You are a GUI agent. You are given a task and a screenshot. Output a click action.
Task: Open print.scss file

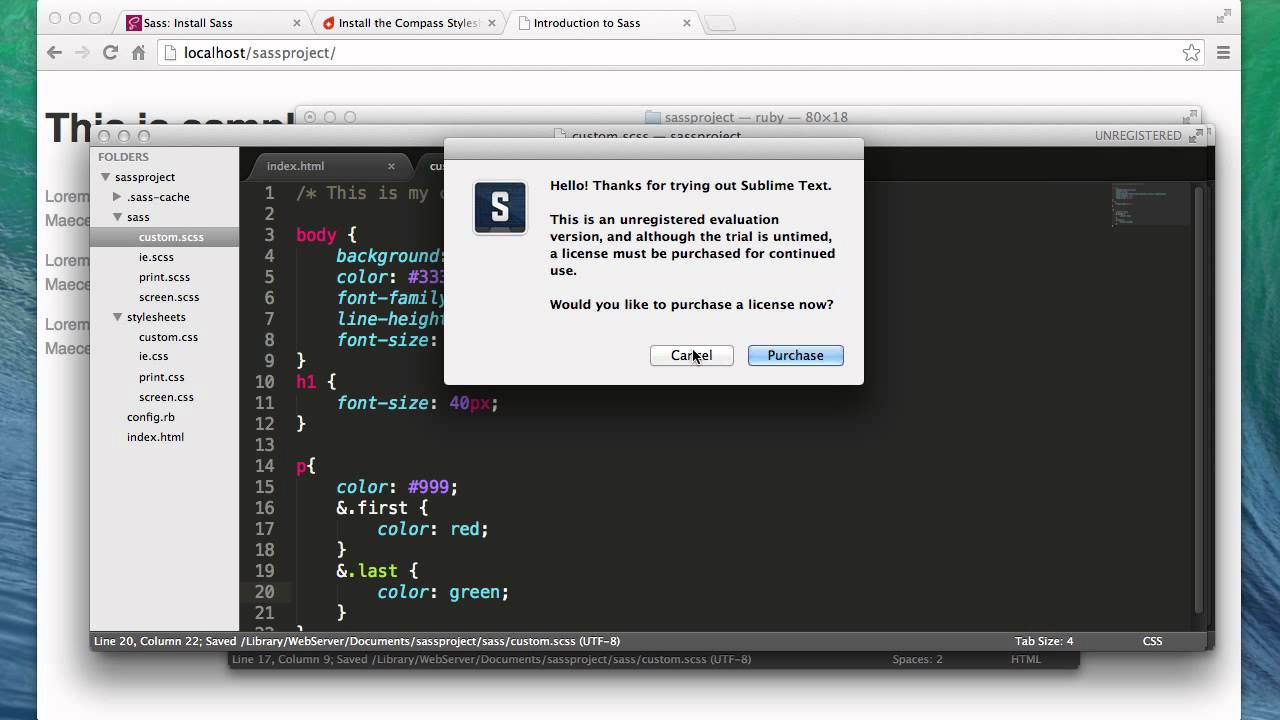[164, 277]
